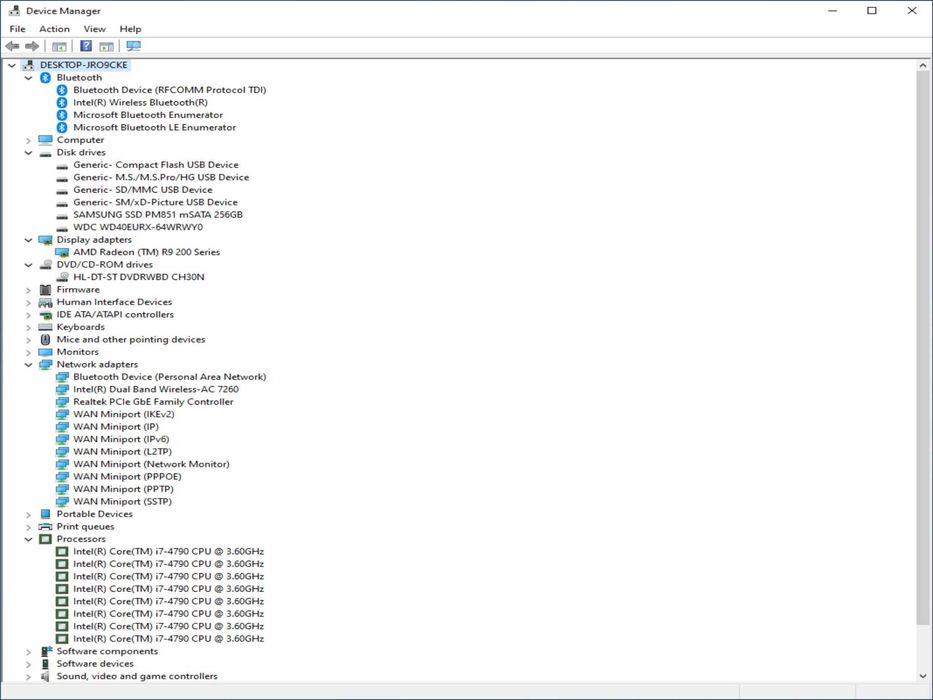933x700 pixels.
Task: Click the blue Help question-mark toolbar icon
Action: 86,46
